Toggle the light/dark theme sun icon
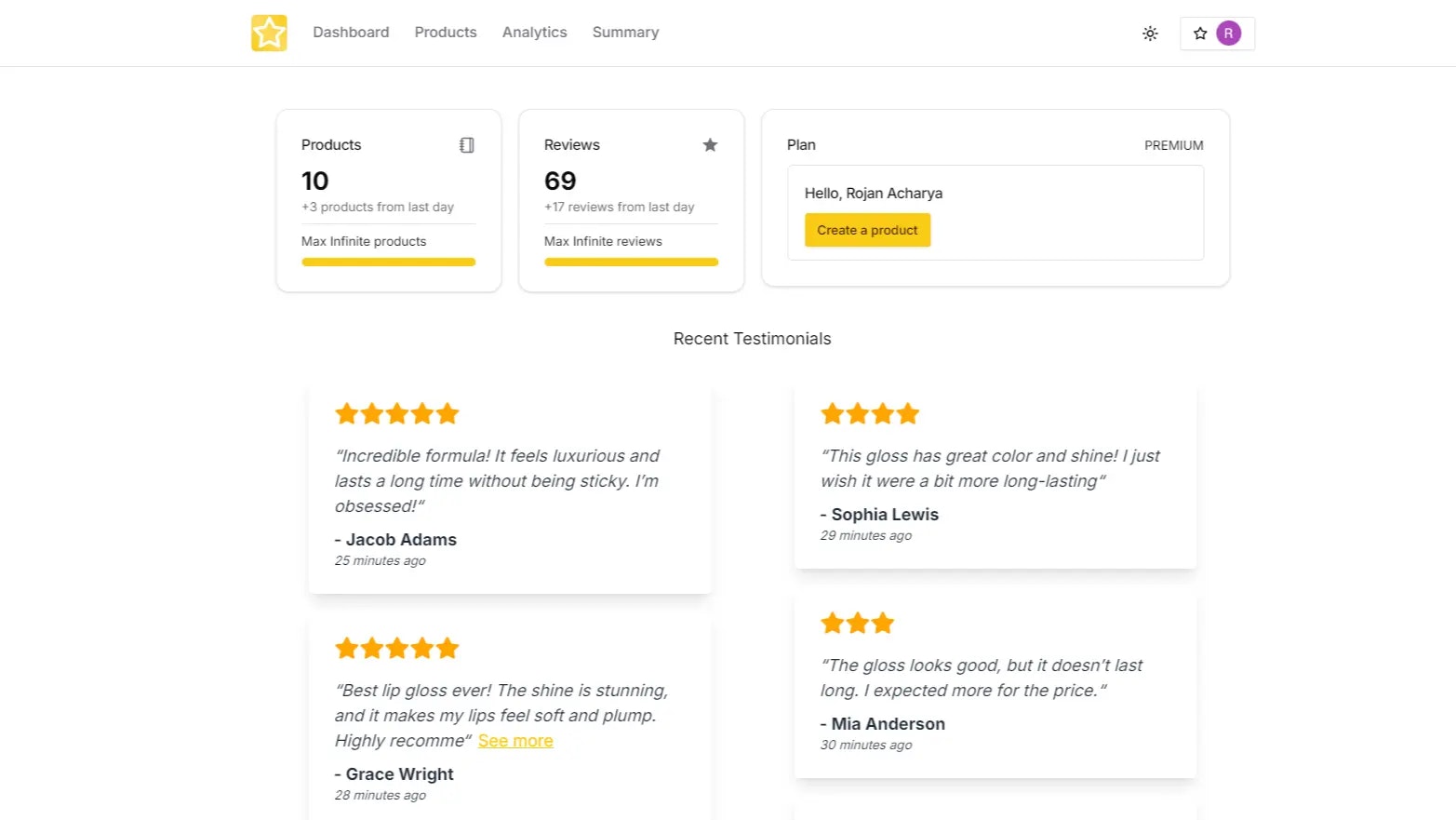The image size is (1456, 820). (1150, 34)
